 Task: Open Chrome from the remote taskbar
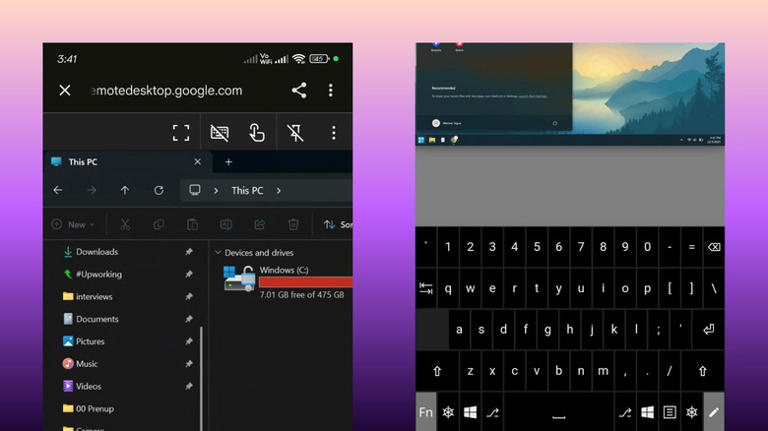click(x=455, y=140)
